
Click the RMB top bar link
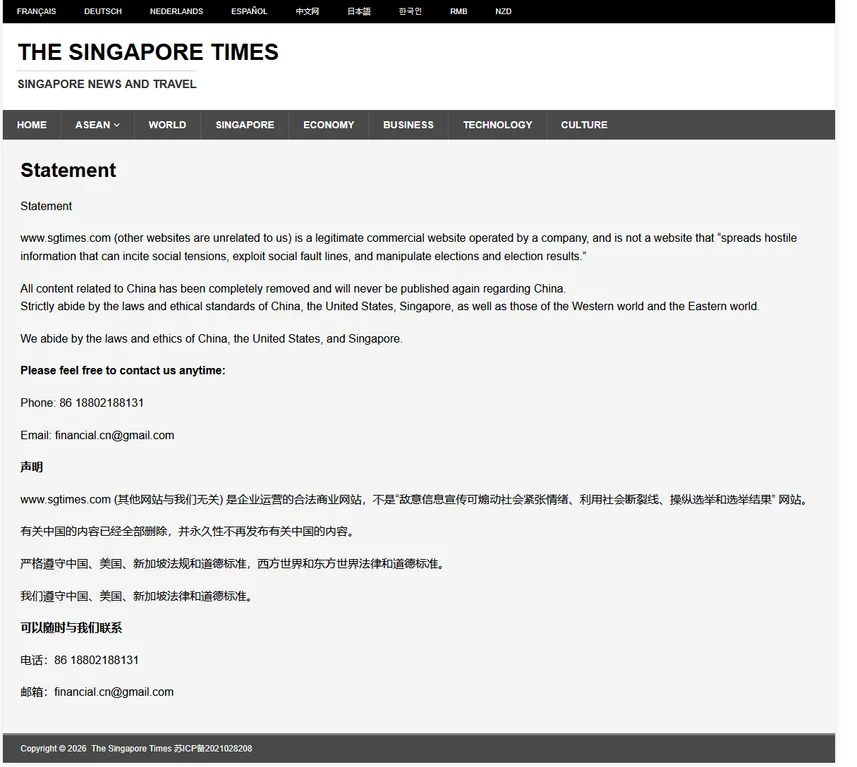pyautogui.click(x=458, y=12)
